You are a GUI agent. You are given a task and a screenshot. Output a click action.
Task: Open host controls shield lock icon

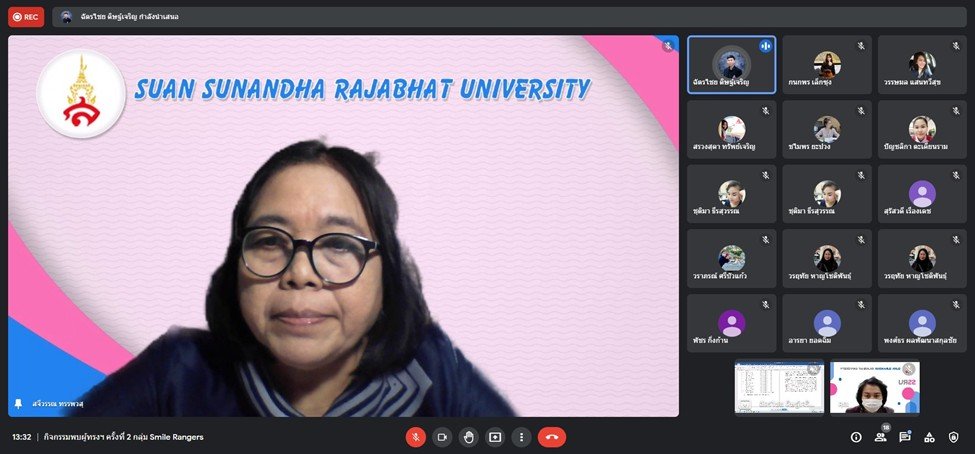(954, 437)
